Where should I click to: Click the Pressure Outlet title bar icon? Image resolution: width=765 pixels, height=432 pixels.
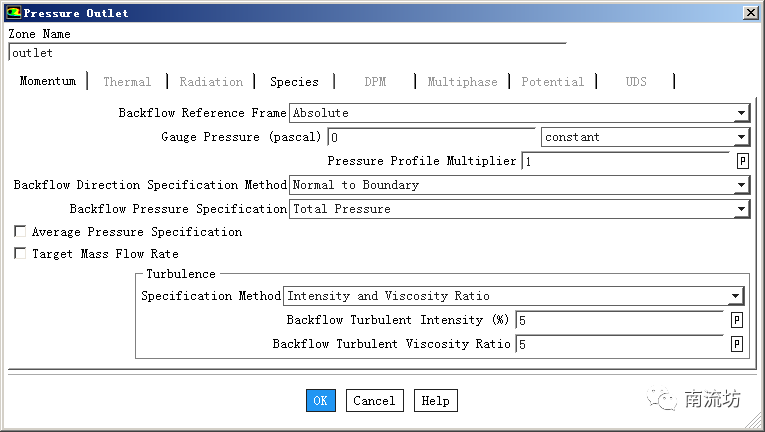click(12, 13)
